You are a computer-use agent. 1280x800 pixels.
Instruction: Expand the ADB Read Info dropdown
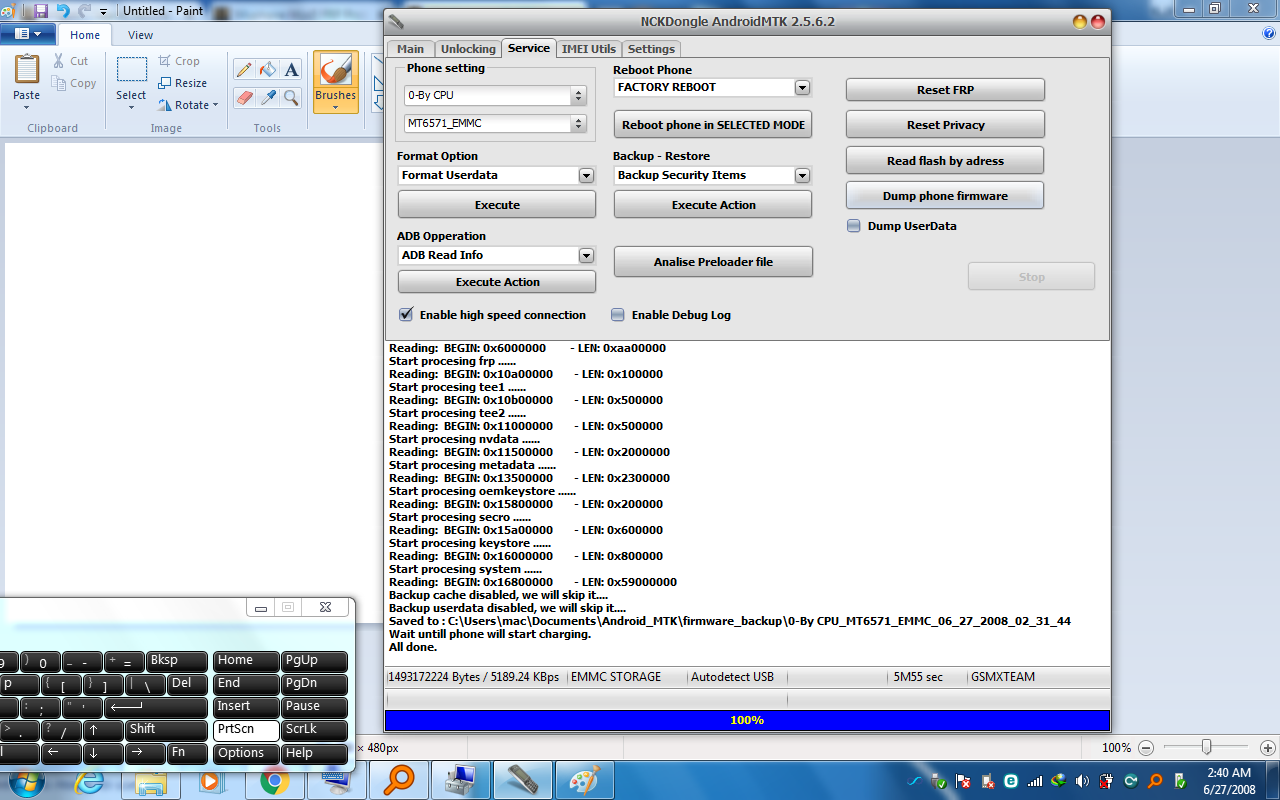click(586, 255)
